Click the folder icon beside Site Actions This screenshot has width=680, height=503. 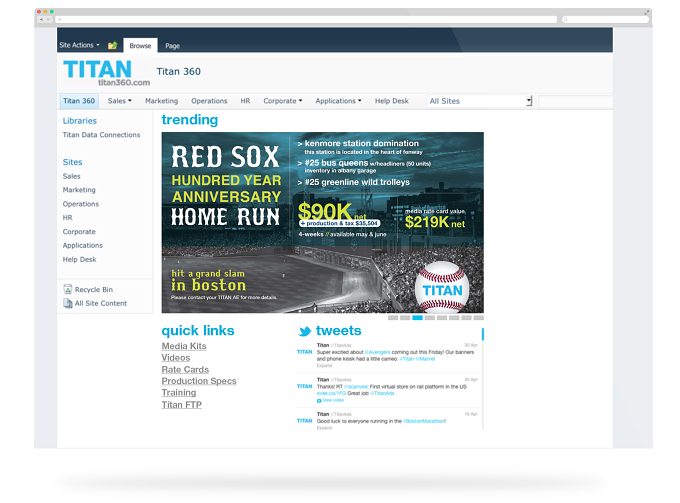pos(112,45)
